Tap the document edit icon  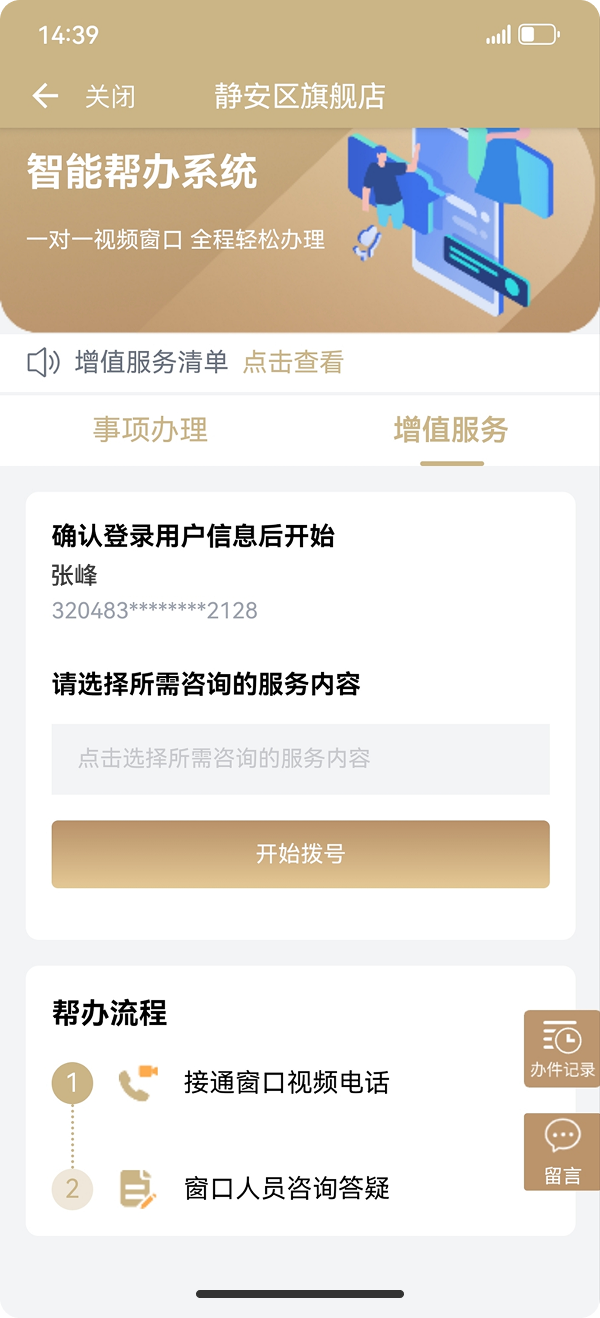[137, 1188]
